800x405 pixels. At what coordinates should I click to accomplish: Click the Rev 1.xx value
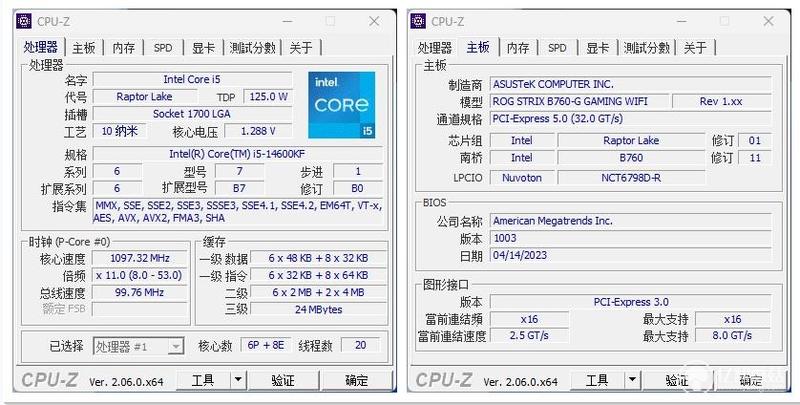click(721, 102)
